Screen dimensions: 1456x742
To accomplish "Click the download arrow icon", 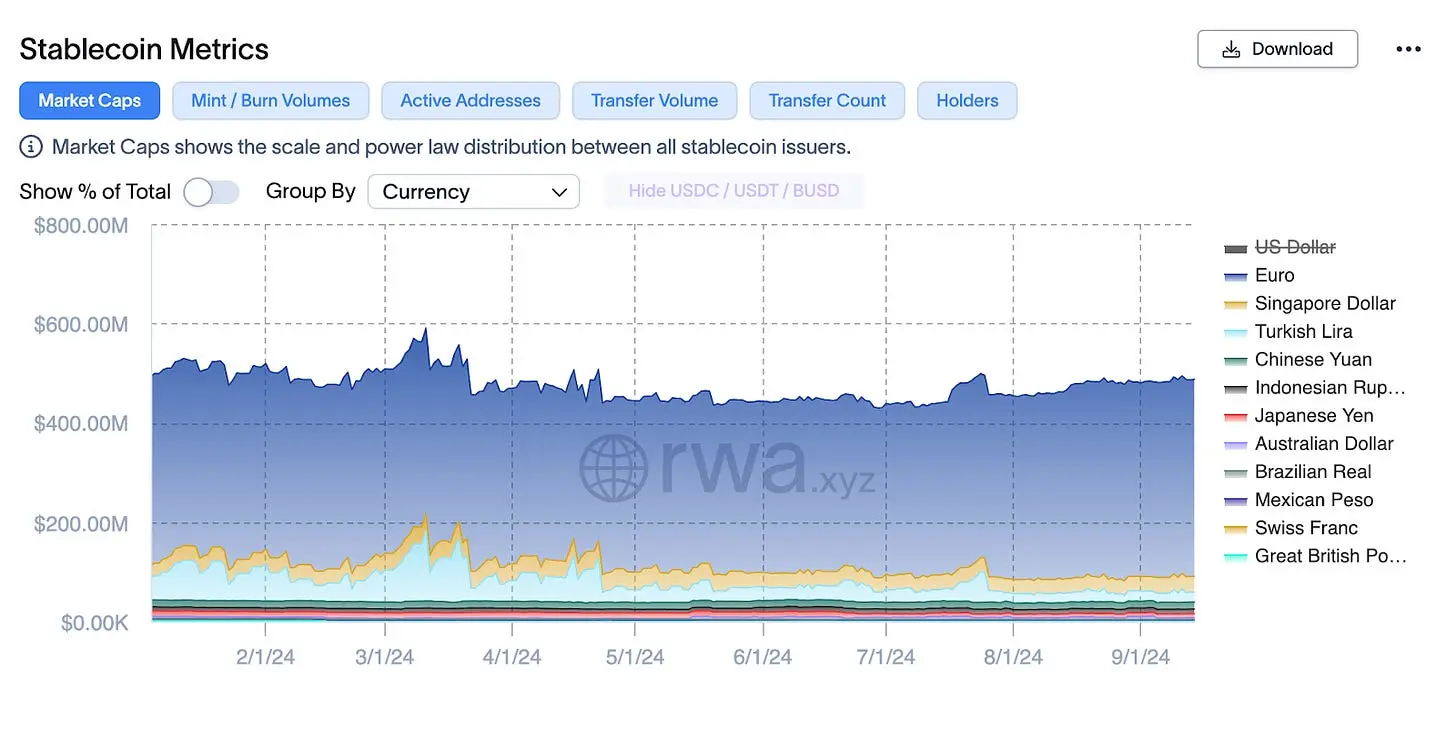I will click(1232, 49).
